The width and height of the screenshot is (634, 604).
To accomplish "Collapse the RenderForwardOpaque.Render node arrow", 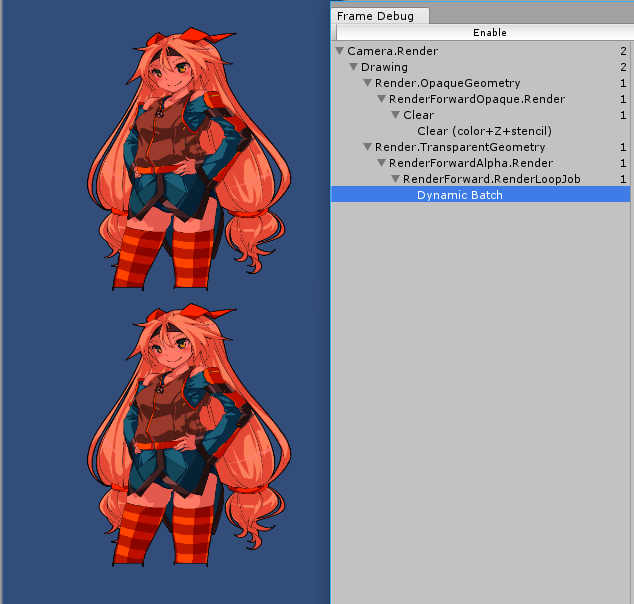I will tap(381, 99).
